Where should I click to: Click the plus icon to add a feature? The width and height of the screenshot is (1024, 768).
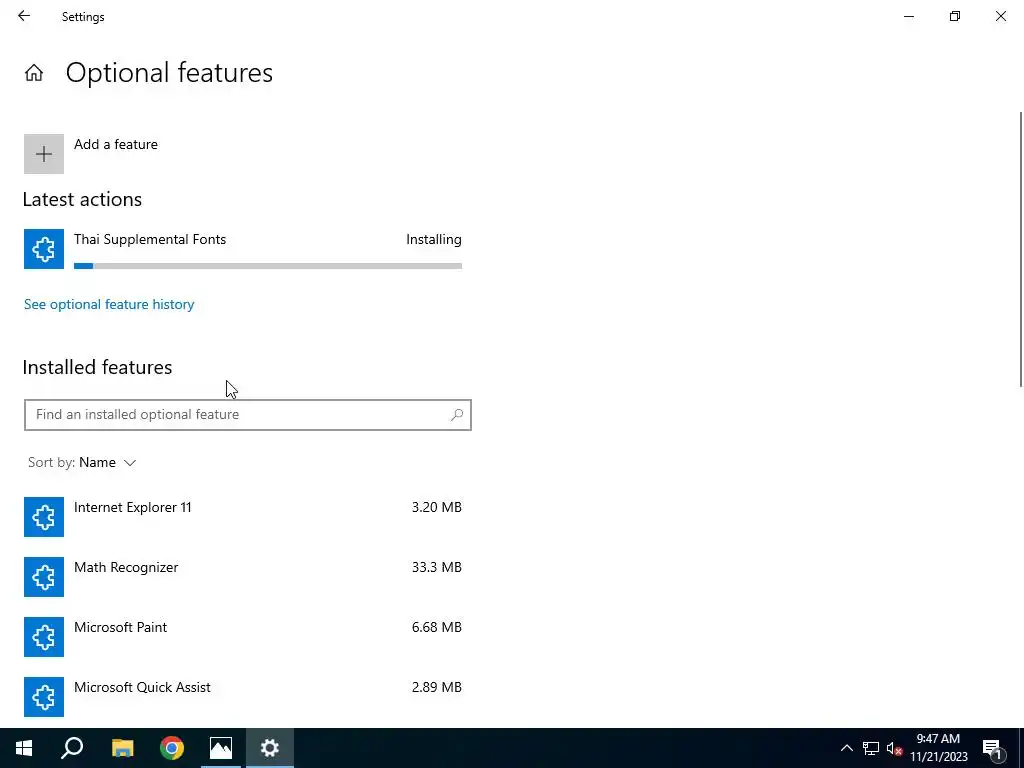pyautogui.click(x=44, y=154)
